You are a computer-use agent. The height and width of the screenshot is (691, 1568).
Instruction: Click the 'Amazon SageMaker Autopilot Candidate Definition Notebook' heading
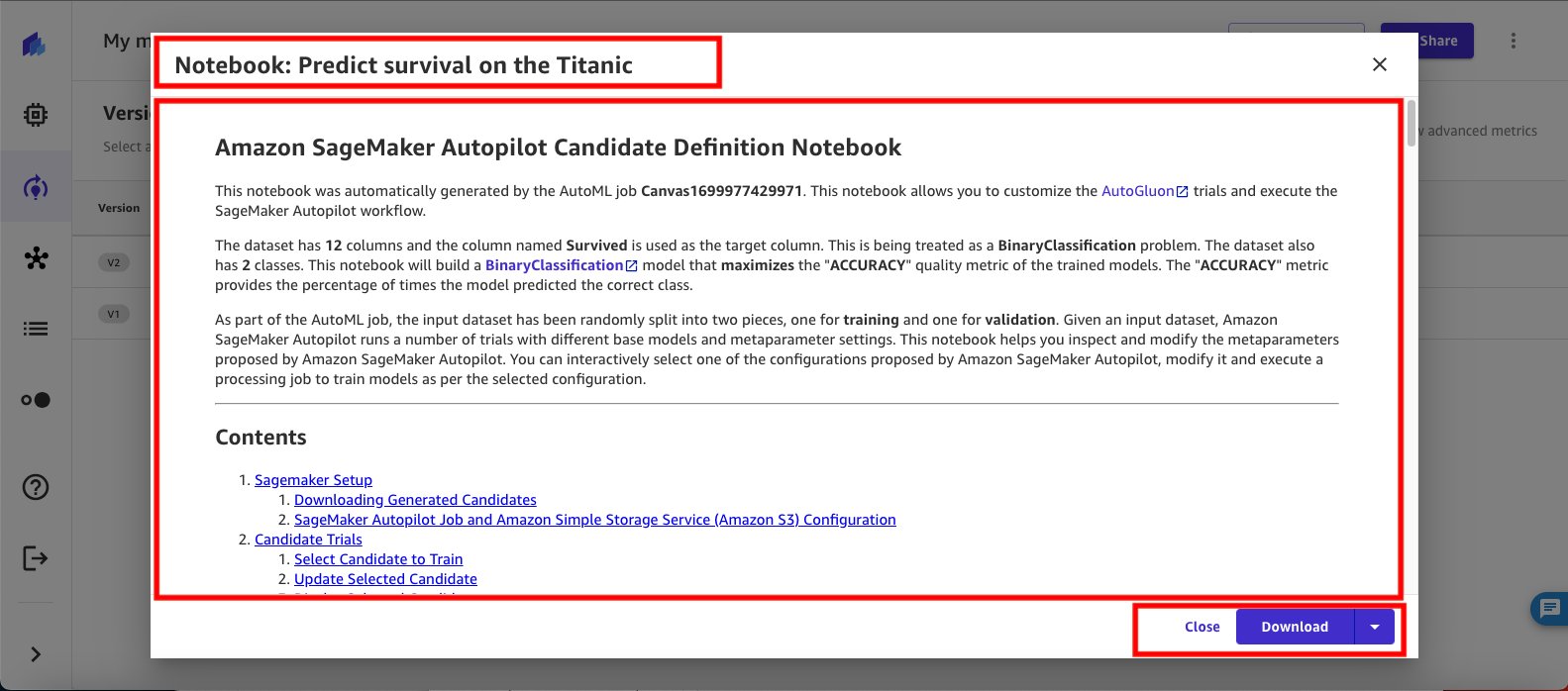pos(558,148)
